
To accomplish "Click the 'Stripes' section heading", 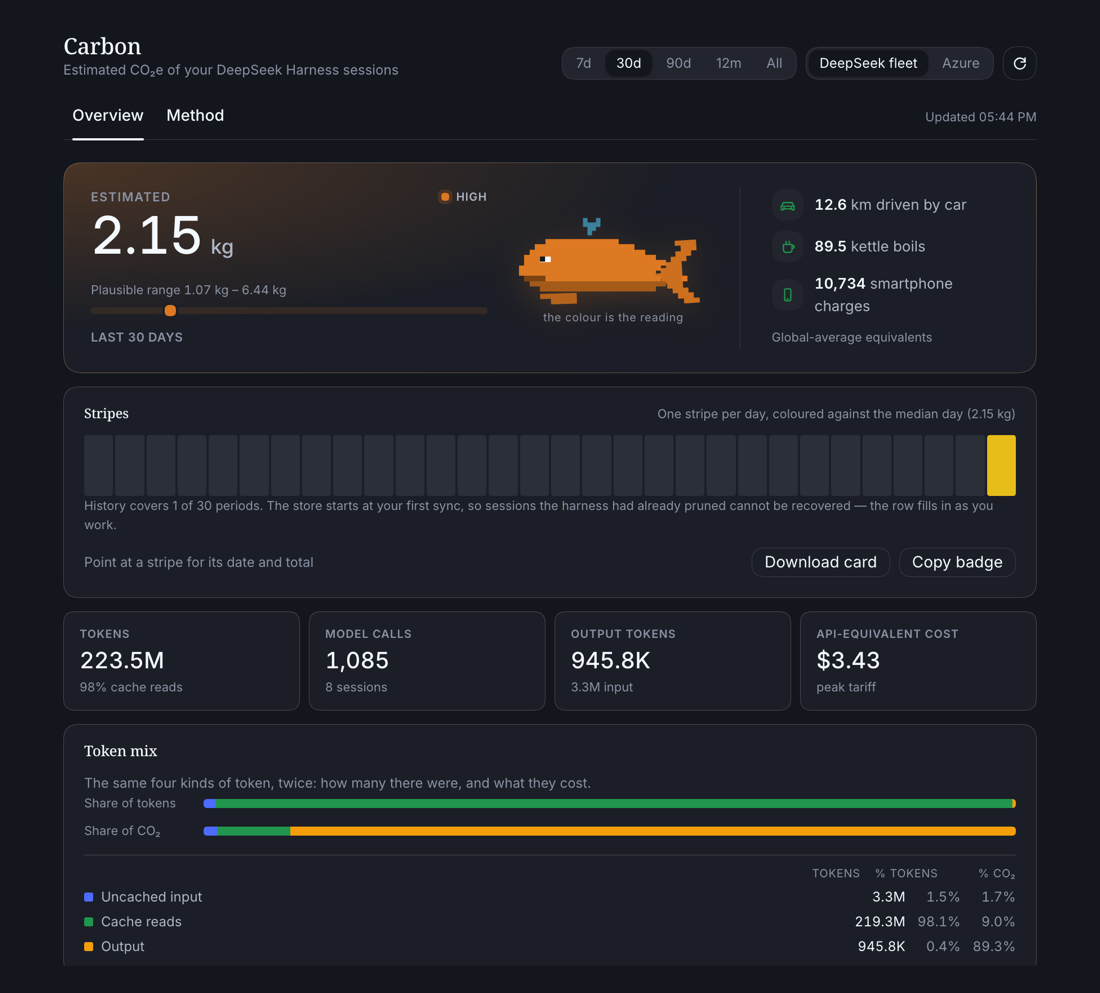I will click(x=106, y=413).
